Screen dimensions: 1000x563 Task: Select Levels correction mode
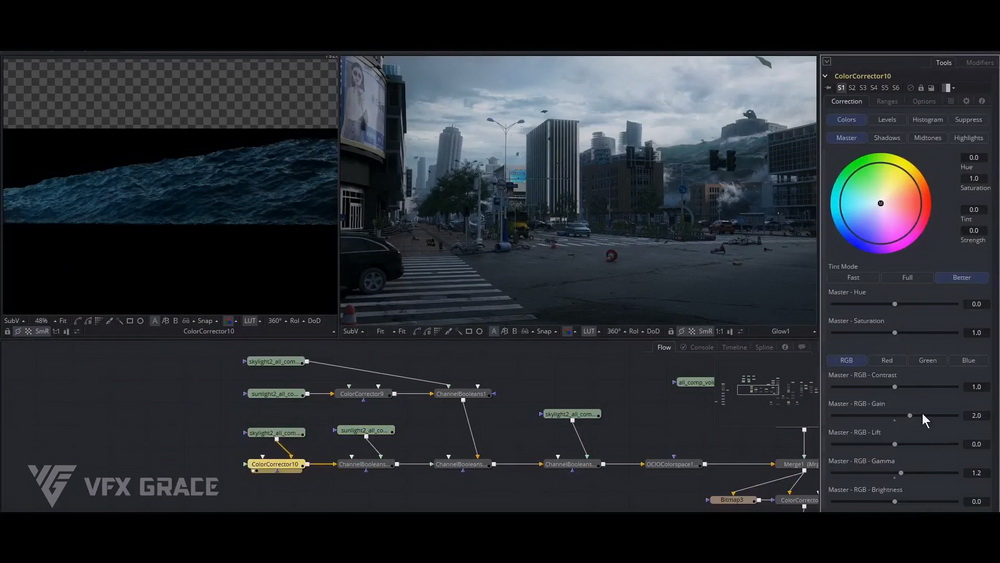tap(886, 119)
